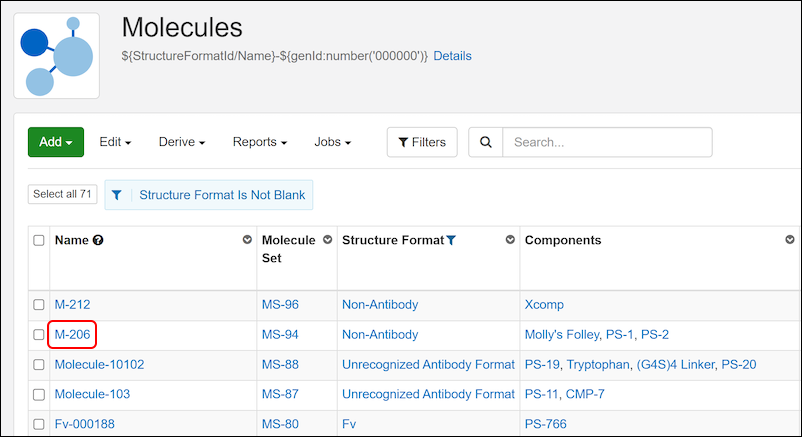
Task: Click the Components column header
Action: pos(563,240)
